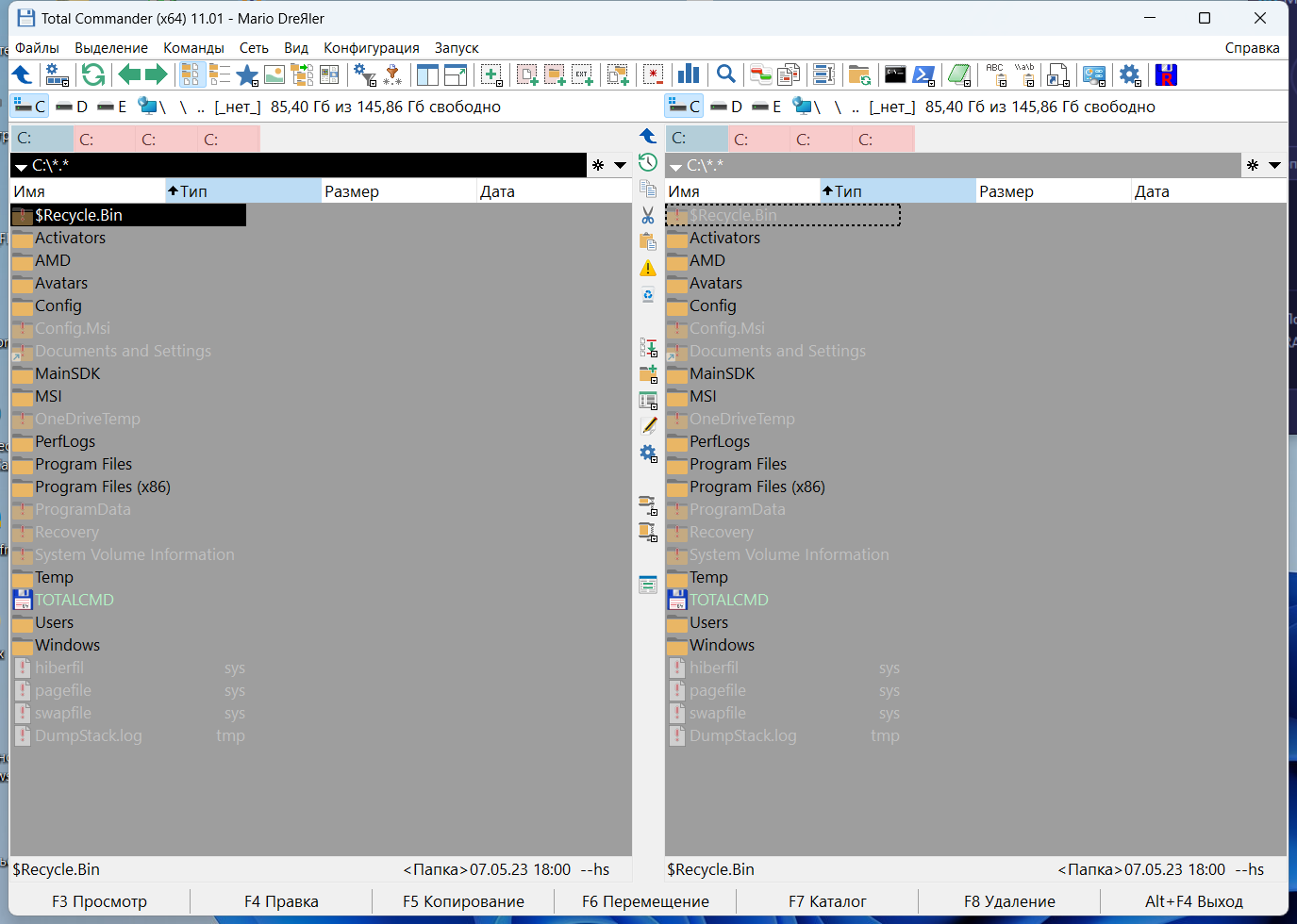This screenshot has width=1297, height=924.
Task: Open the Конфигурация menu
Action: coord(371,47)
